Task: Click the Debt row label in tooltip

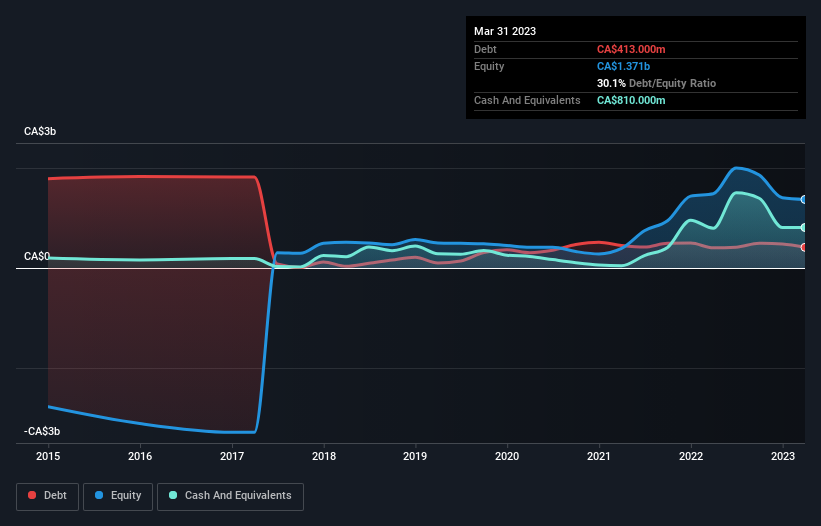Action: coord(485,49)
